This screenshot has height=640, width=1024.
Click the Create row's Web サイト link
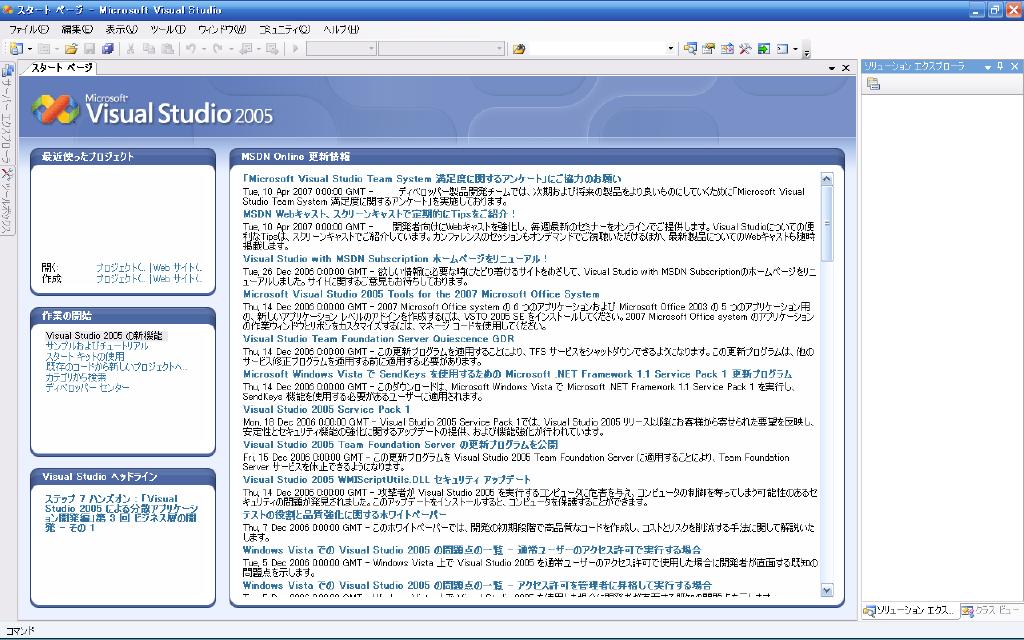pyautogui.click(x=178, y=279)
